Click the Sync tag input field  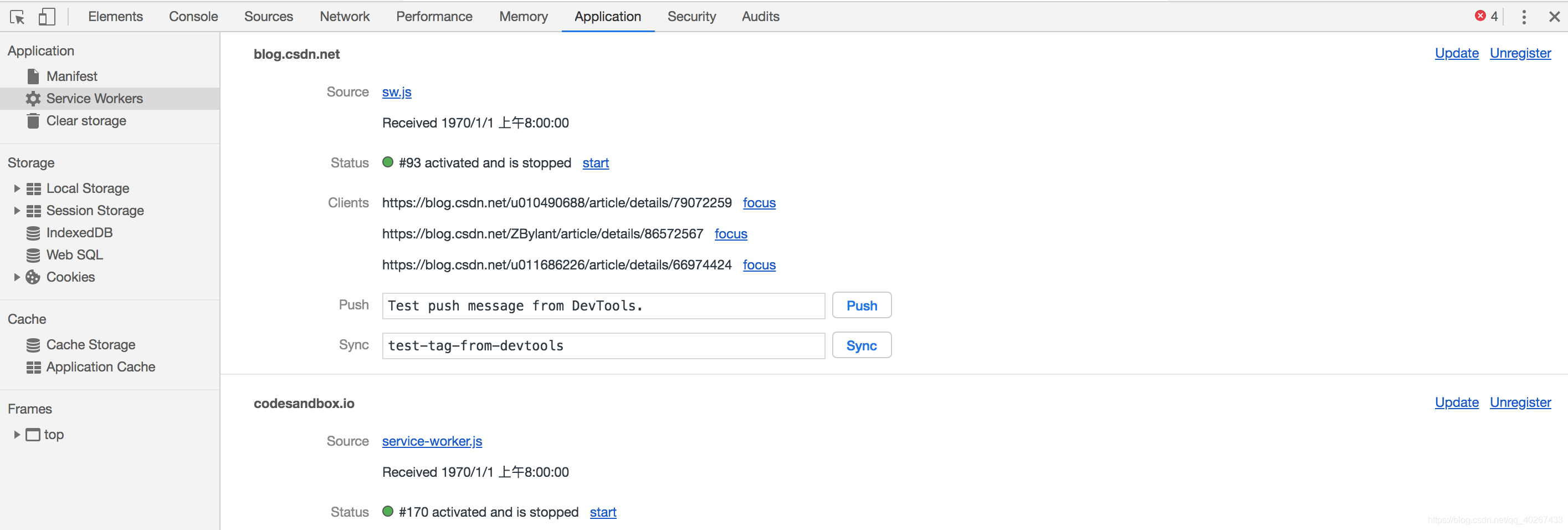[603, 346]
